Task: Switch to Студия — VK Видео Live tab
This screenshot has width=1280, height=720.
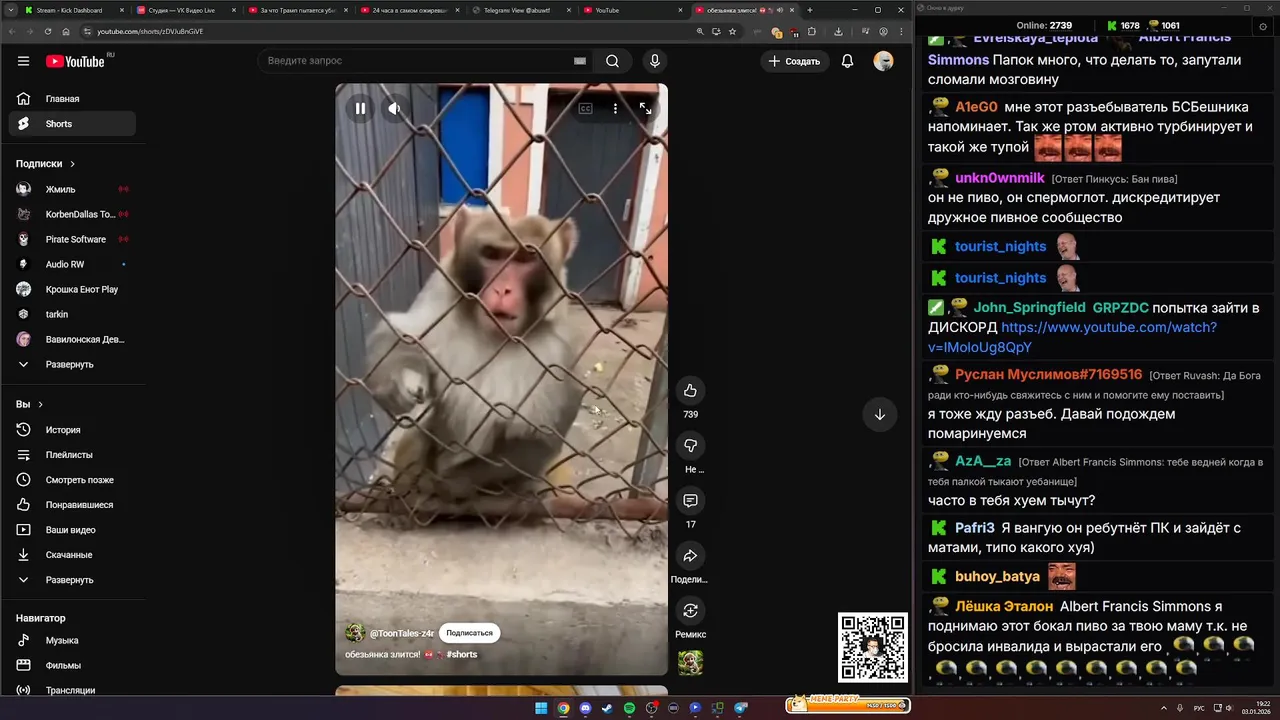Action: pyautogui.click(x=185, y=10)
